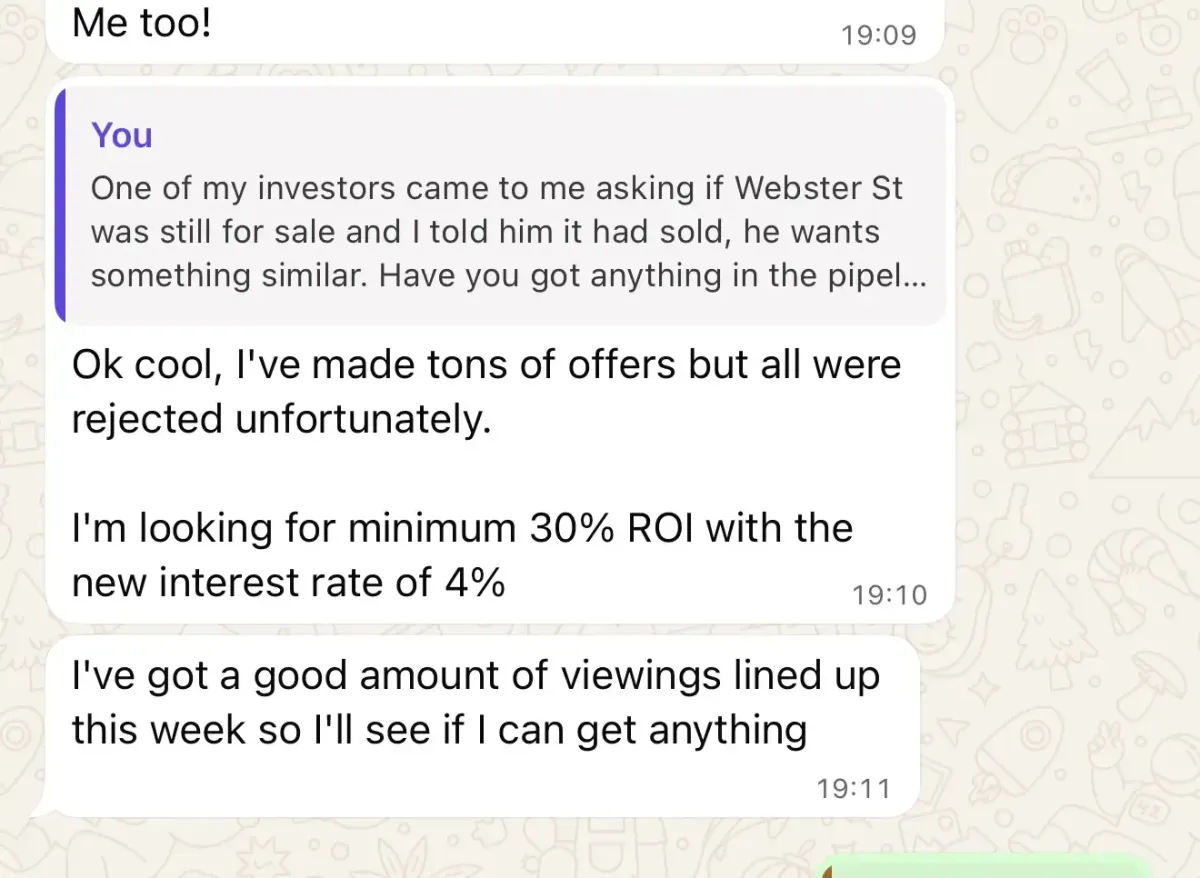Click the 19:11 message timestamp
Image resolution: width=1200 pixels, height=878 pixels.
(853, 788)
